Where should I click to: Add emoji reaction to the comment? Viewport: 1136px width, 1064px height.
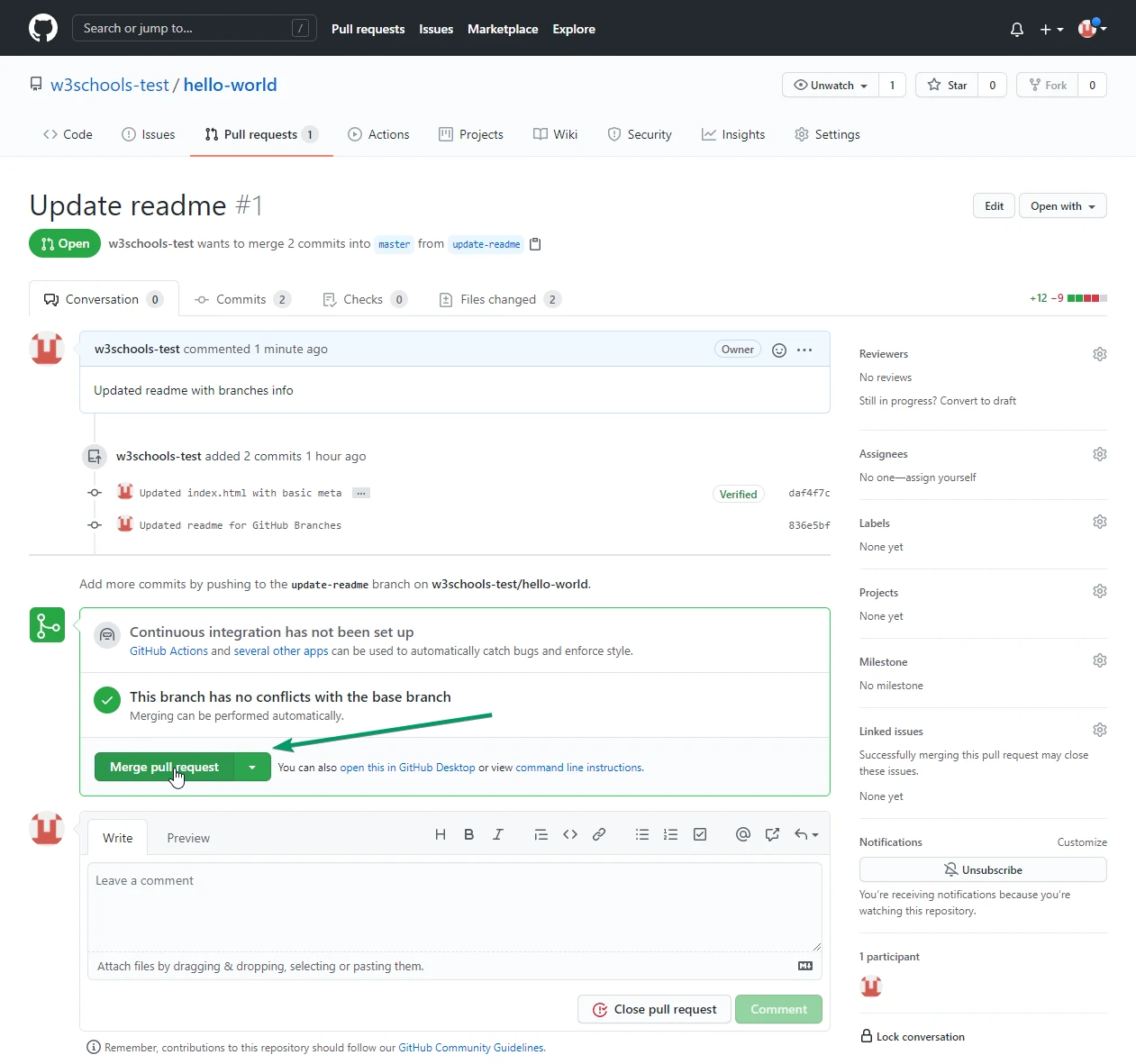[779, 350]
